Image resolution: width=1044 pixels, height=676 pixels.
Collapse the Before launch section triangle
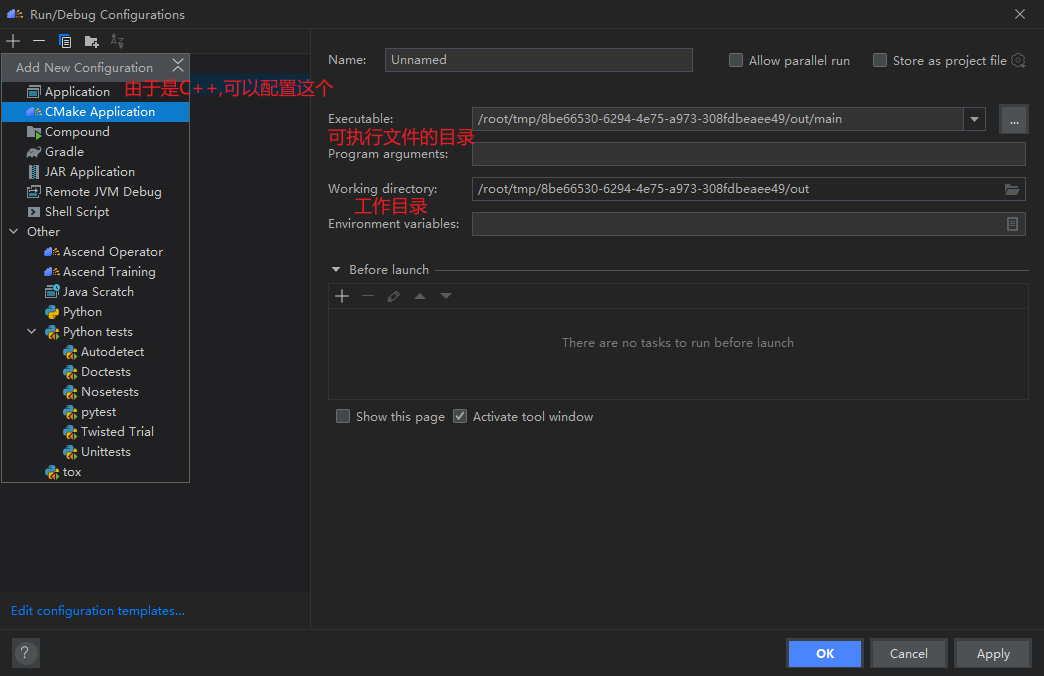[336, 270]
